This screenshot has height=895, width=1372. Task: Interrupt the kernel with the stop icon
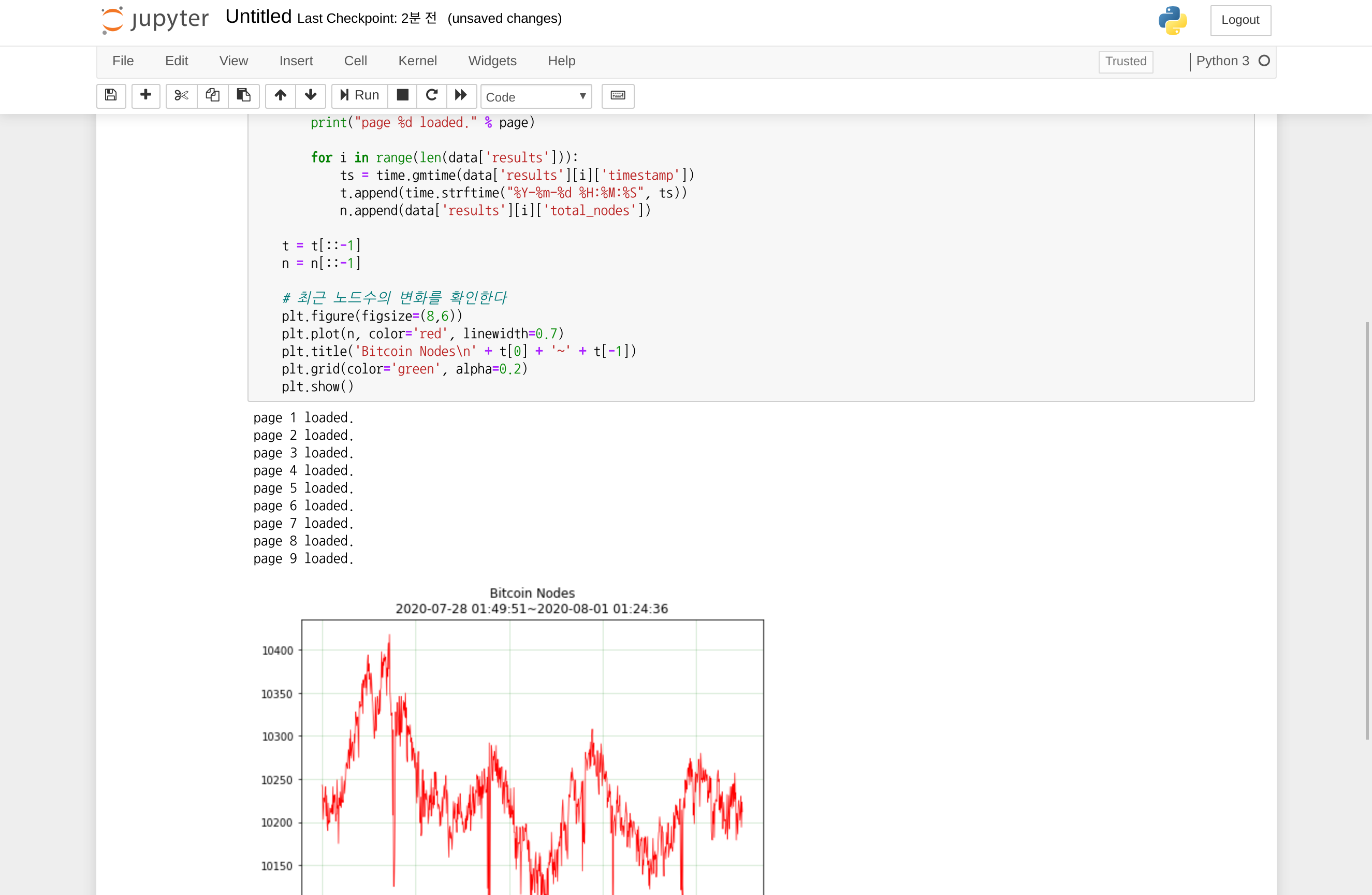(402, 95)
